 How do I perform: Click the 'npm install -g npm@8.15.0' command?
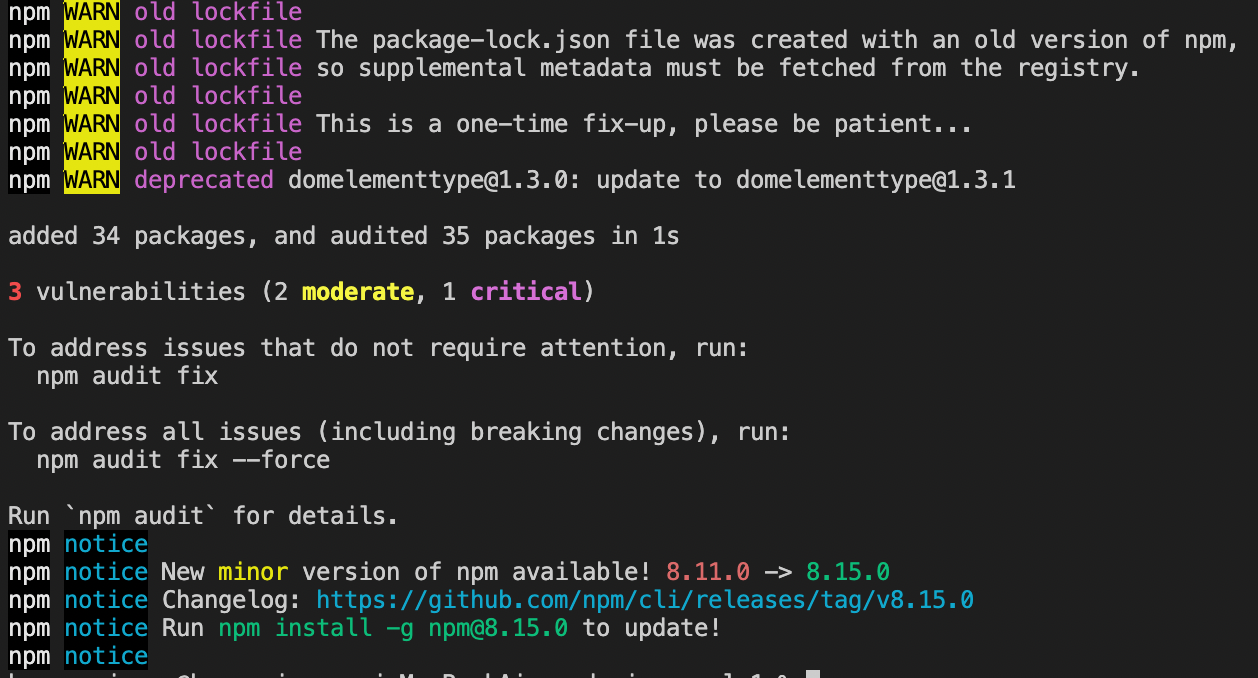coord(393,628)
